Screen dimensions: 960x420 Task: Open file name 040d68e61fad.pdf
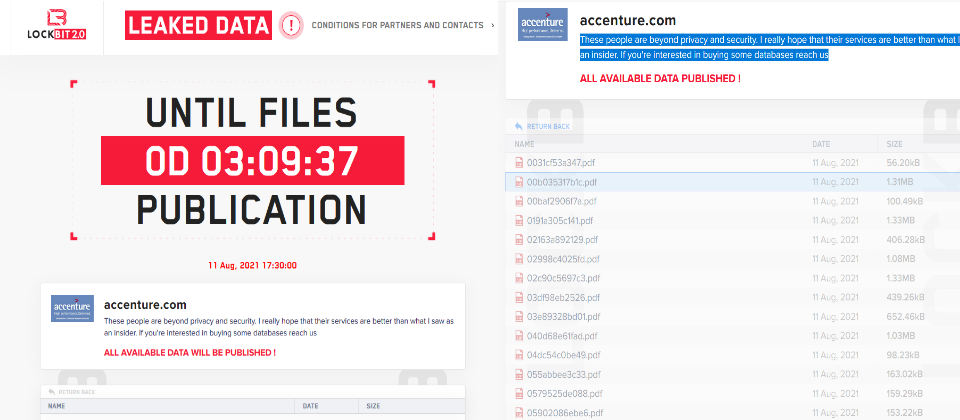[x=562, y=336]
